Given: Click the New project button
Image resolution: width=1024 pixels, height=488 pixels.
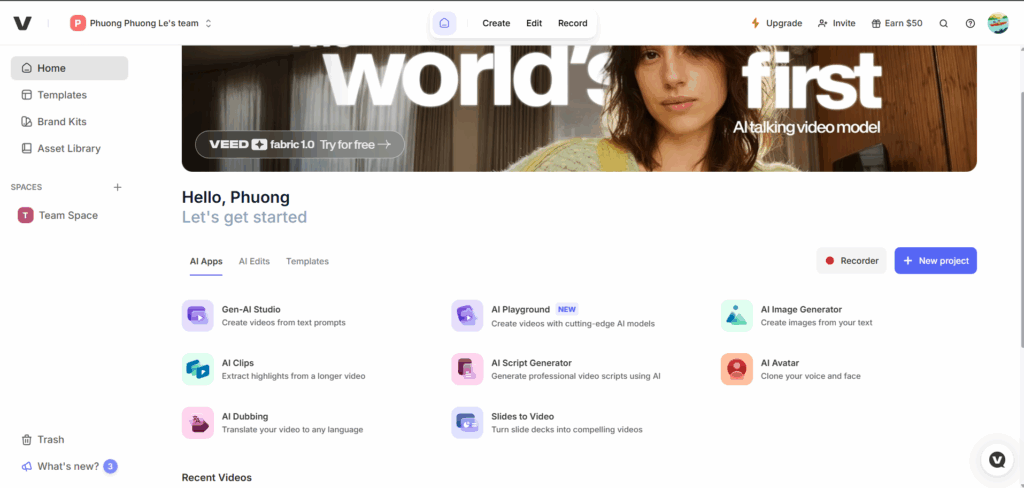Looking at the screenshot, I should 935,261.
